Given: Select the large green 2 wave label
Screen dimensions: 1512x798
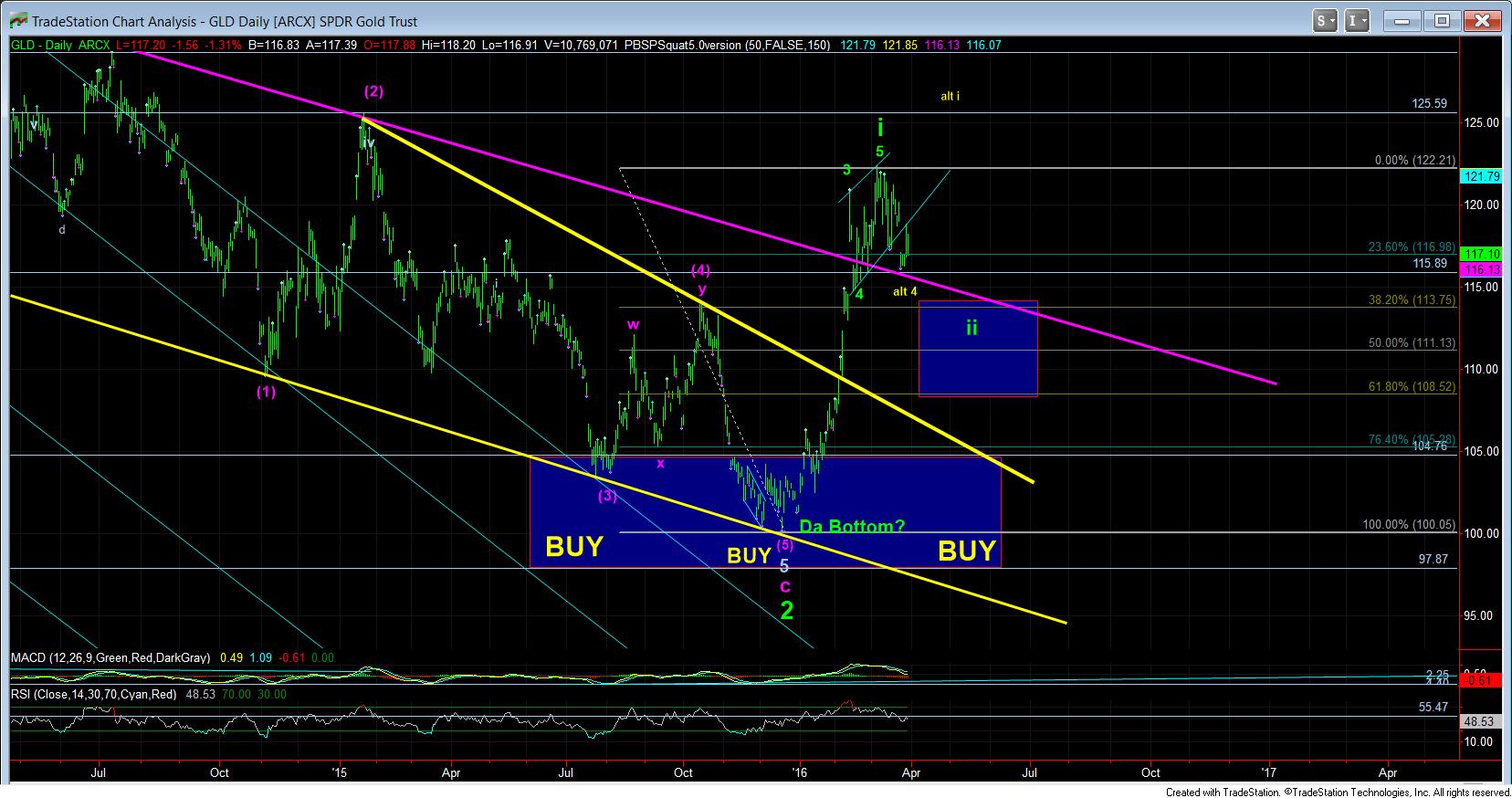Looking at the screenshot, I should coord(786,610).
